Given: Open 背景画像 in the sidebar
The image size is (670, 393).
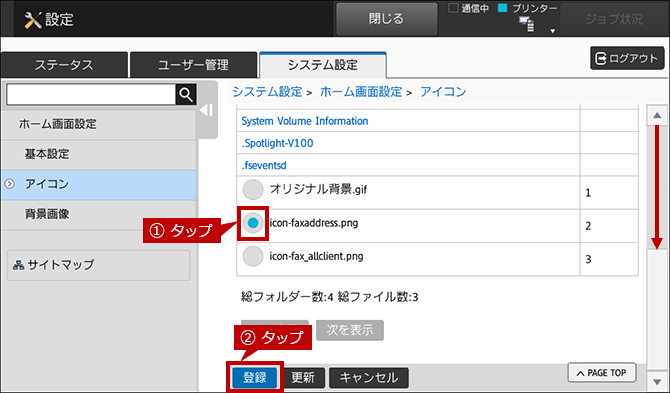Looking at the screenshot, I should 99,214.
